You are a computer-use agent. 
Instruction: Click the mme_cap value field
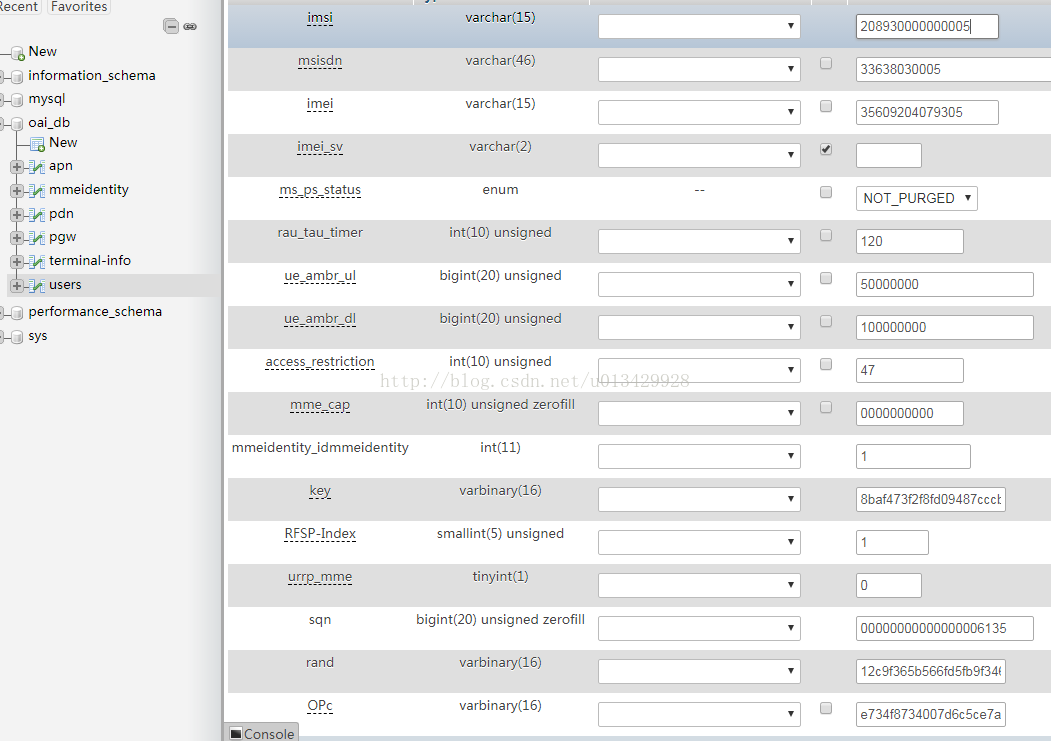[x=910, y=413]
